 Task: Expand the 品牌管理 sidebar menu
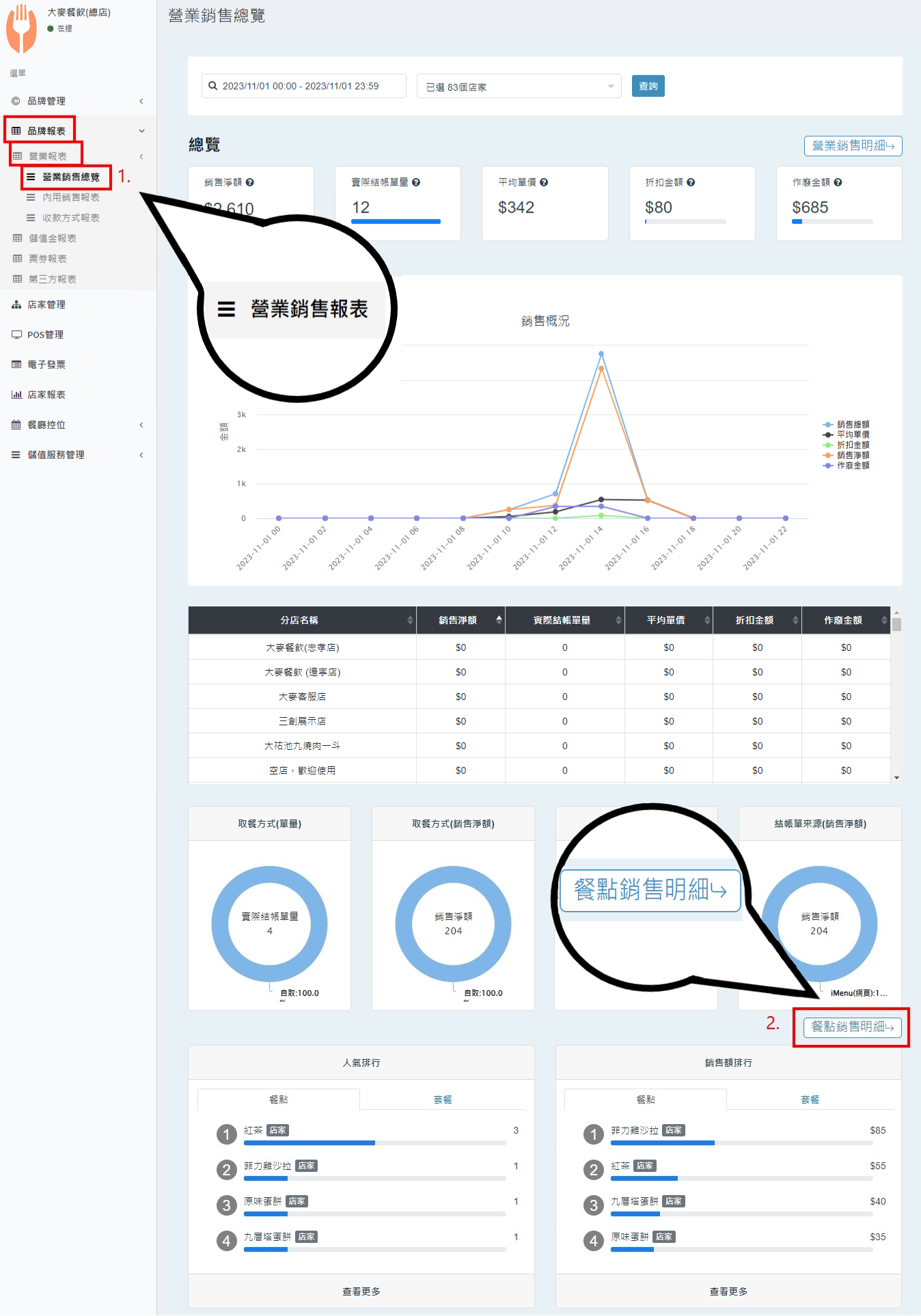point(77,101)
